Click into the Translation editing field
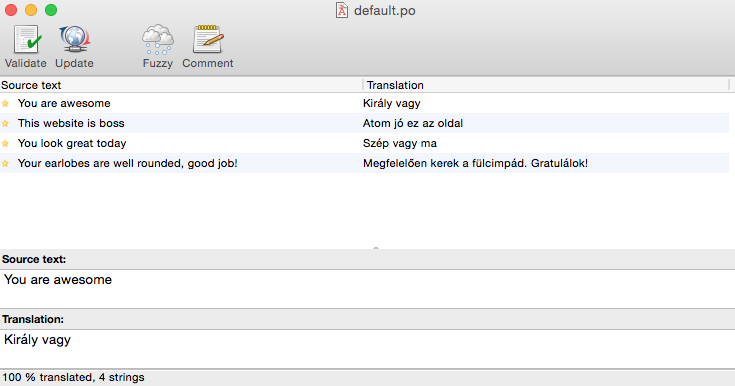This screenshot has height=386, width=735. pos(368,349)
